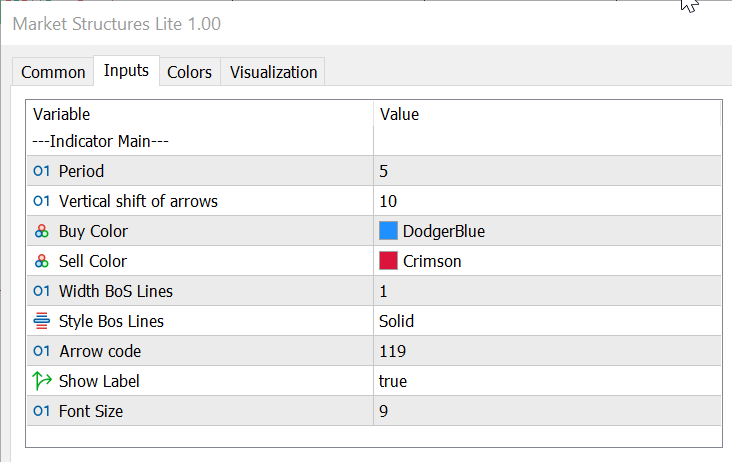
Task: Click the Crimson color swatch
Action: [389, 261]
